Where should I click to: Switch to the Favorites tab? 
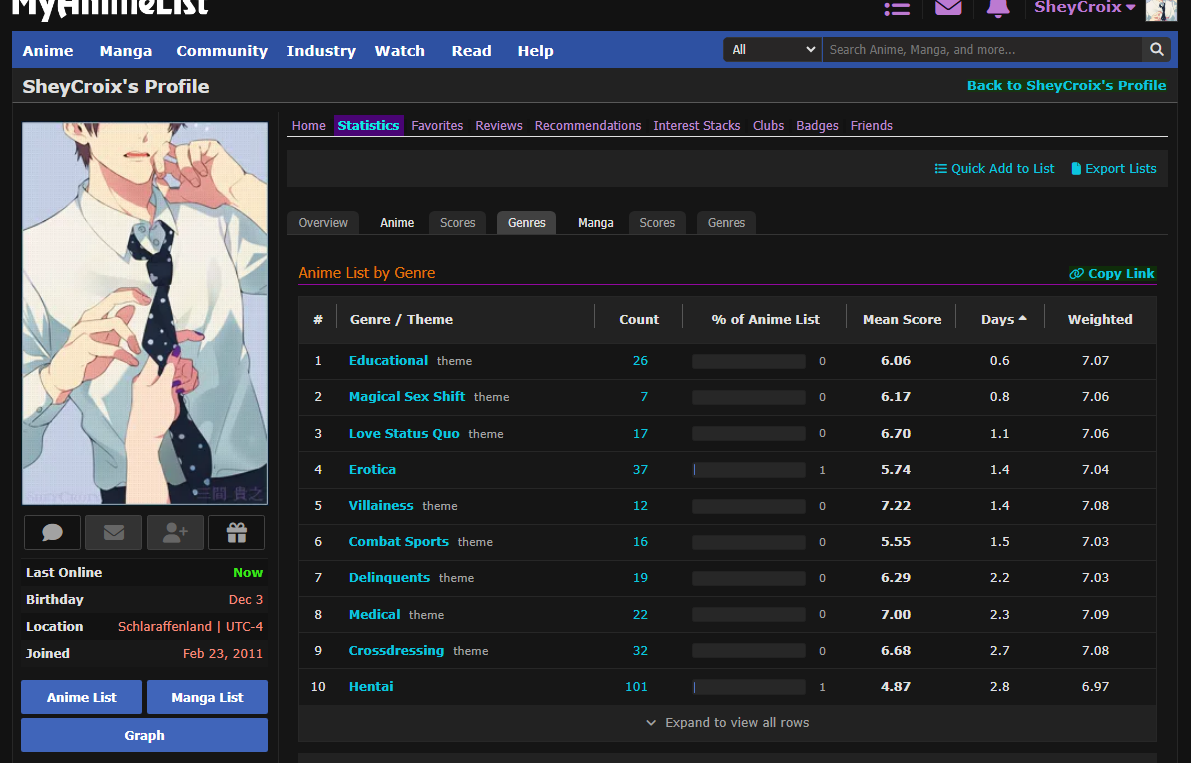coord(437,125)
